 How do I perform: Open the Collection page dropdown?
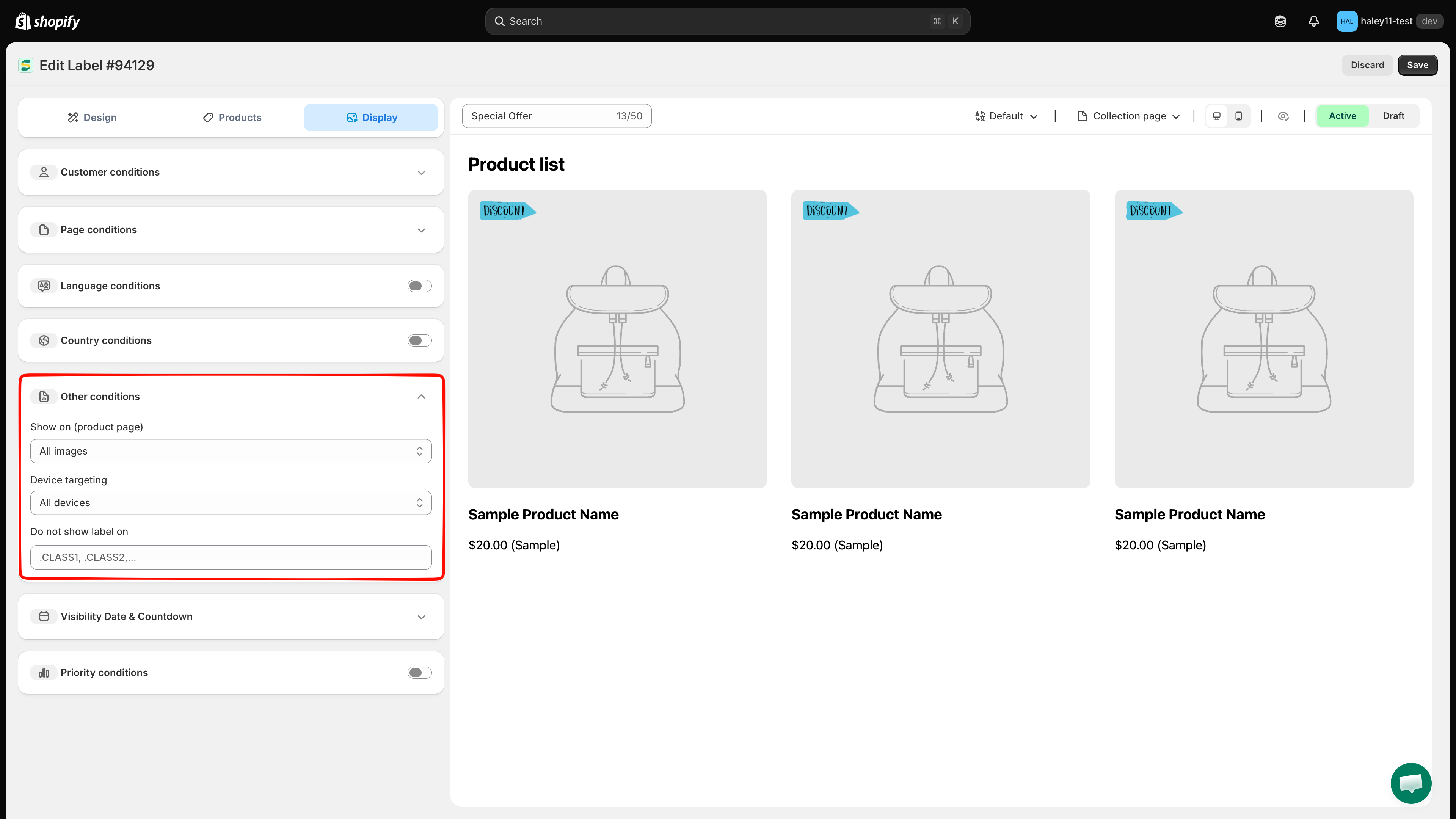click(x=1129, y=116)
